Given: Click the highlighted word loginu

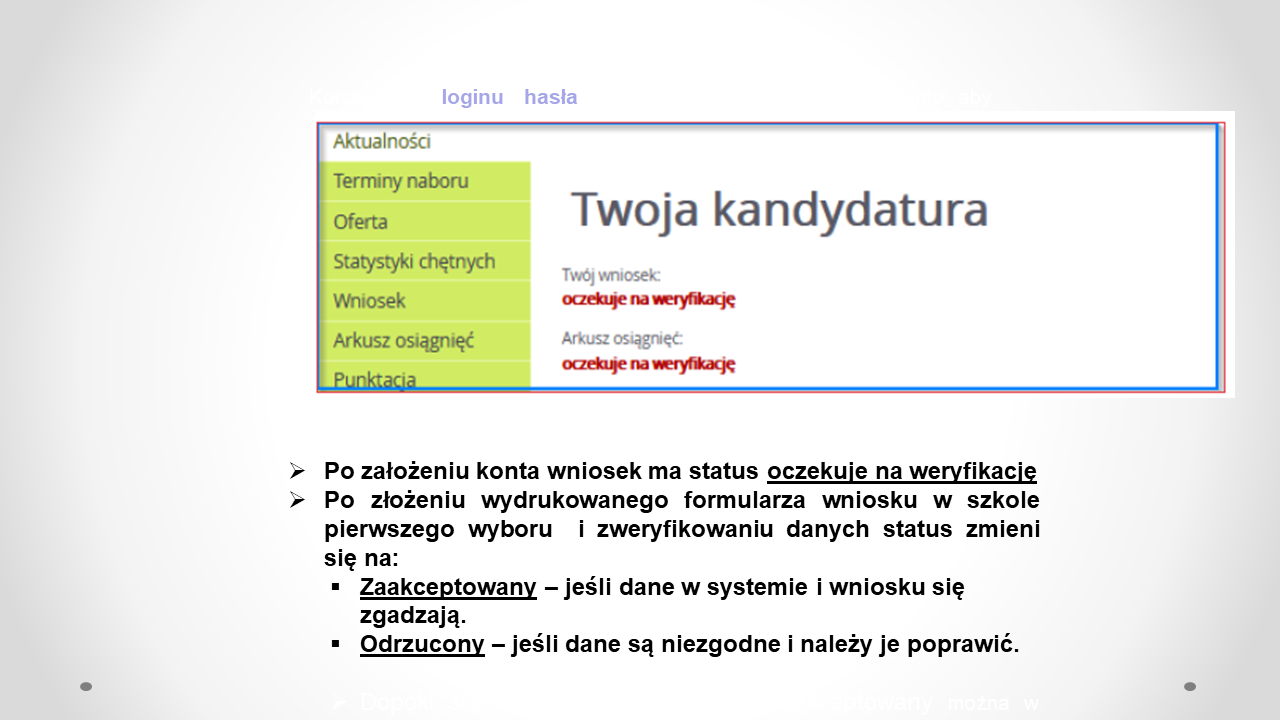Looking at the screenshot, I should [472, 97].
